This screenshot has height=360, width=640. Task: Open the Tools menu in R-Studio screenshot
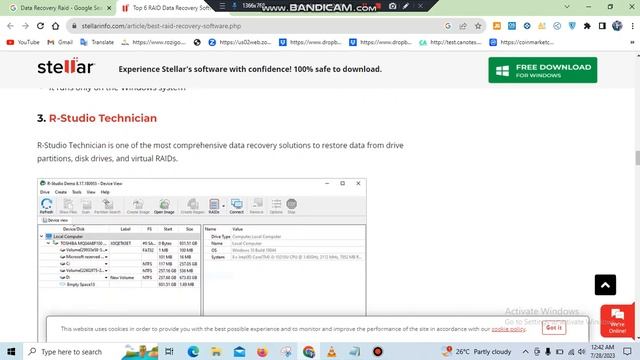point(77,192)
